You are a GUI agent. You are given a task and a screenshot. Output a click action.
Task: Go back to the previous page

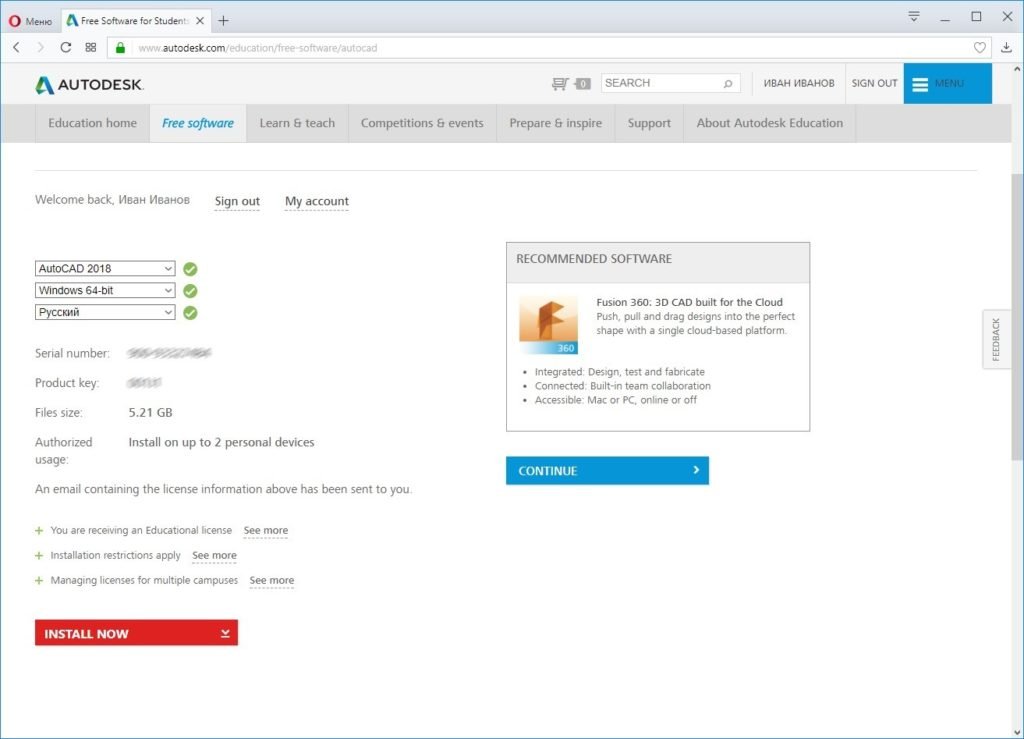click(16, 47)
